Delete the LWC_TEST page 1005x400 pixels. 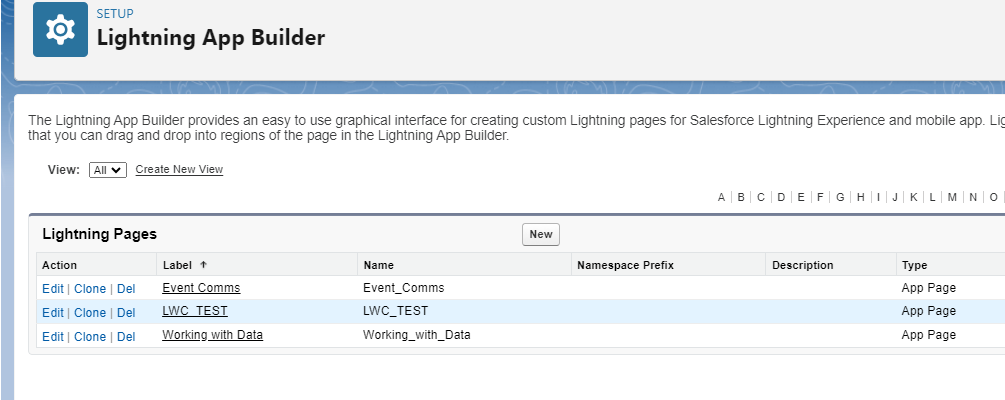[126, 313]
